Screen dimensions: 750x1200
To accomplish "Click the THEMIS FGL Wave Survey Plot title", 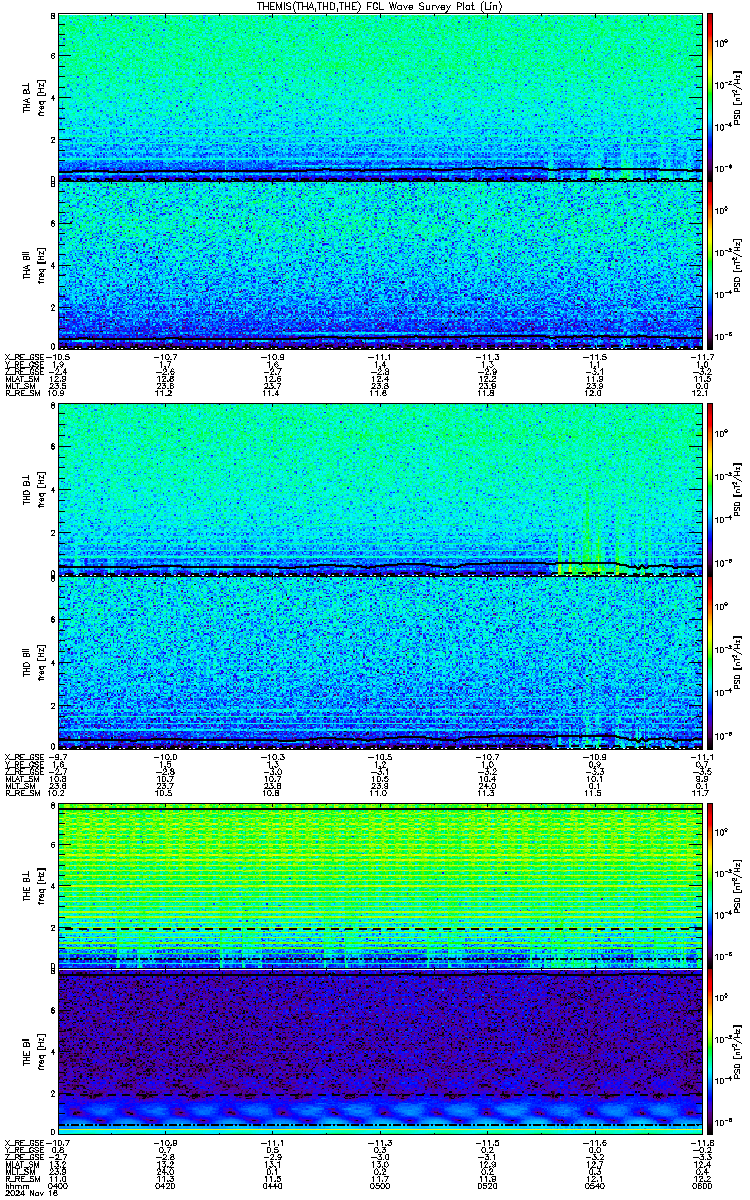I will coord(380,6).
